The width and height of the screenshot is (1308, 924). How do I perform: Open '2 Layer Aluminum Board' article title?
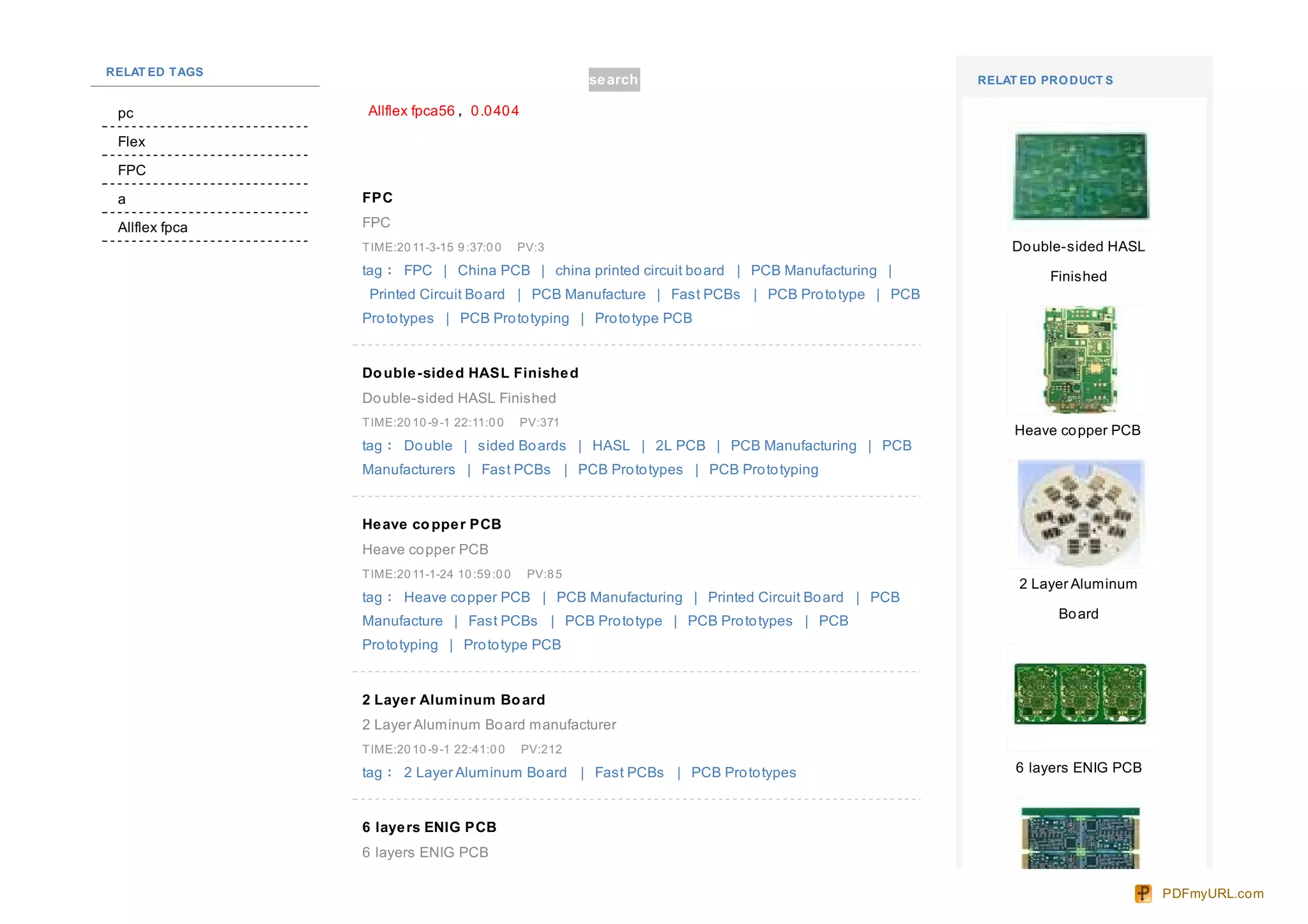pyautogui.click(x=453, y=700)
